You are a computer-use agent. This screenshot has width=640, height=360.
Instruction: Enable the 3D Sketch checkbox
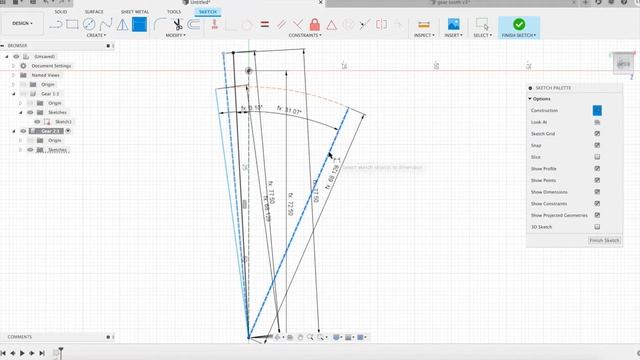[x=597, y=227]
